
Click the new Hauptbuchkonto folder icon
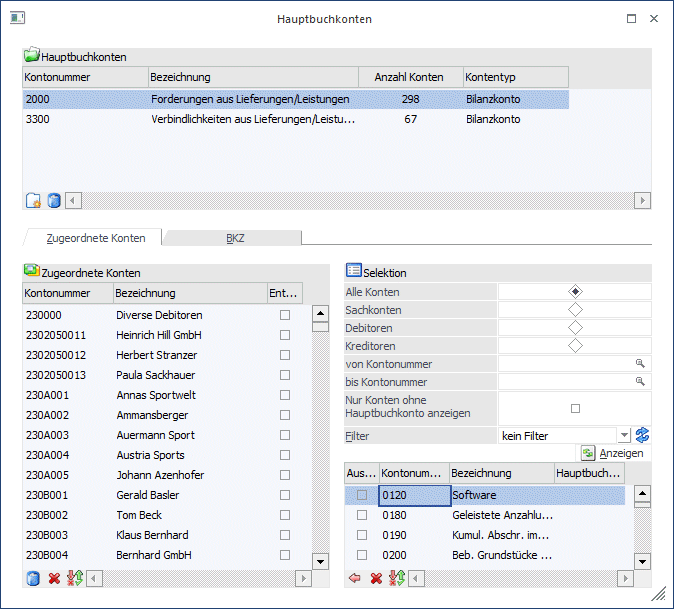coord(33,200)
